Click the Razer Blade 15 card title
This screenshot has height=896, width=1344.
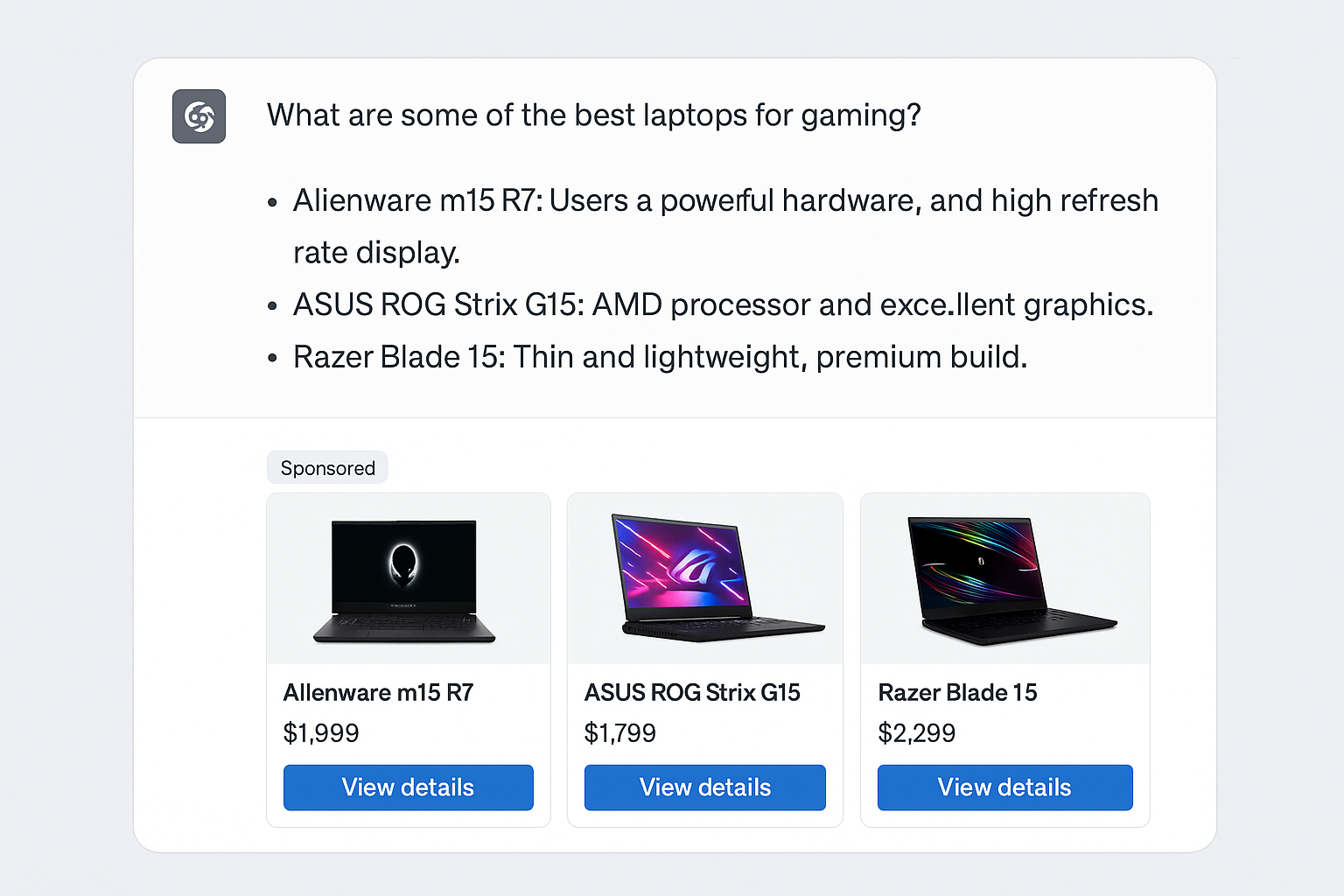point(957,693)
